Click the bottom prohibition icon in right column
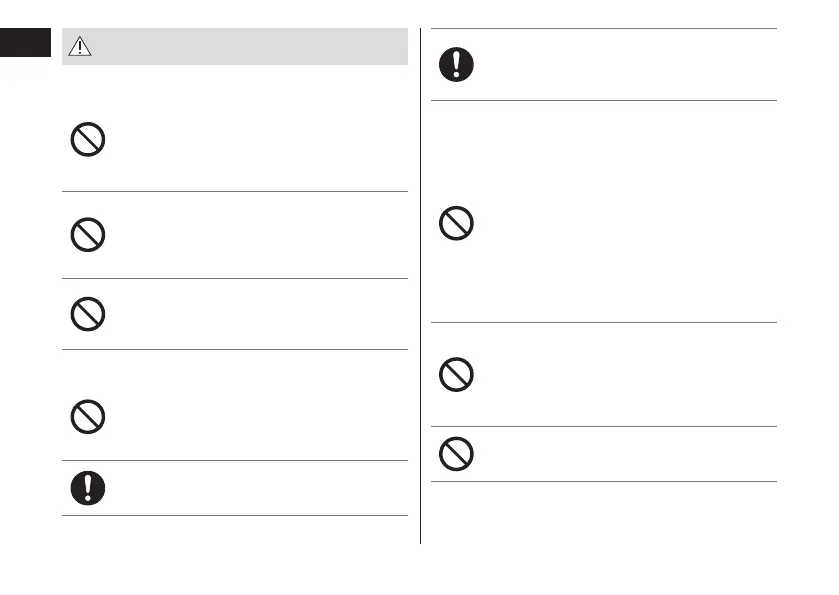Screen dimensions: 839x595 [456, 455]
